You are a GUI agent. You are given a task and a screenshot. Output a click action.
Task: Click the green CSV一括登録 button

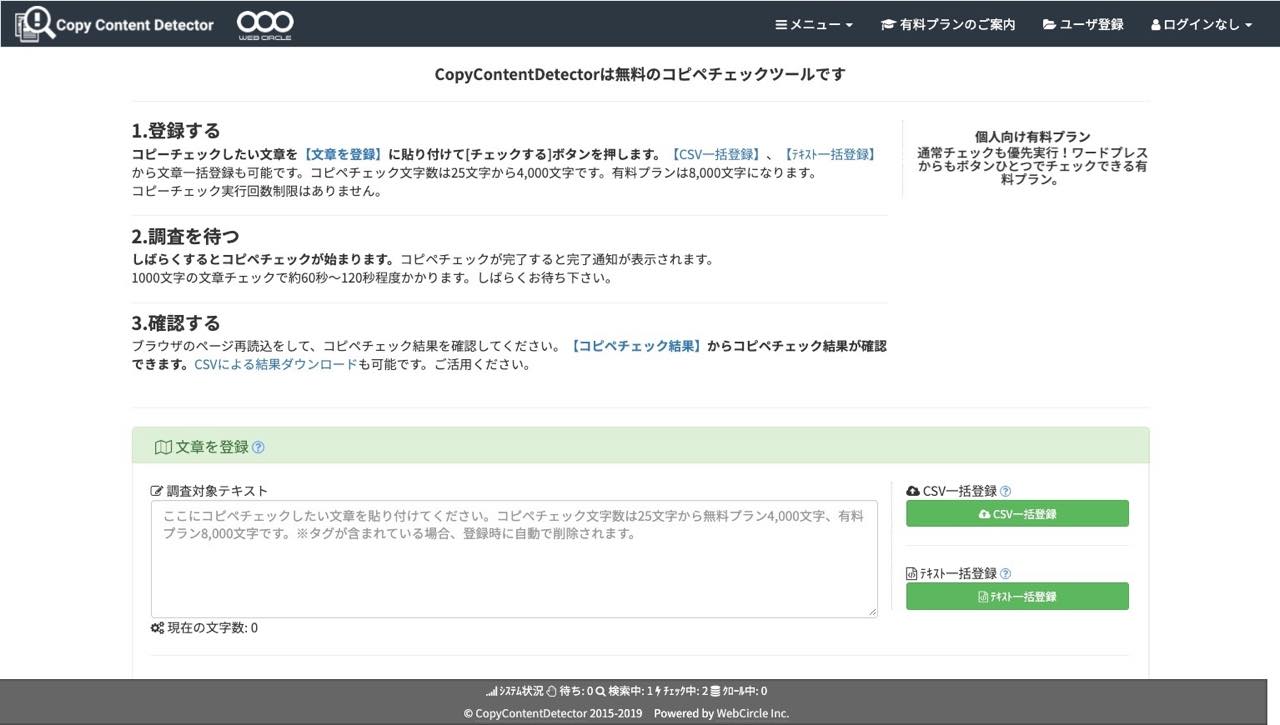pos(1017,513)
